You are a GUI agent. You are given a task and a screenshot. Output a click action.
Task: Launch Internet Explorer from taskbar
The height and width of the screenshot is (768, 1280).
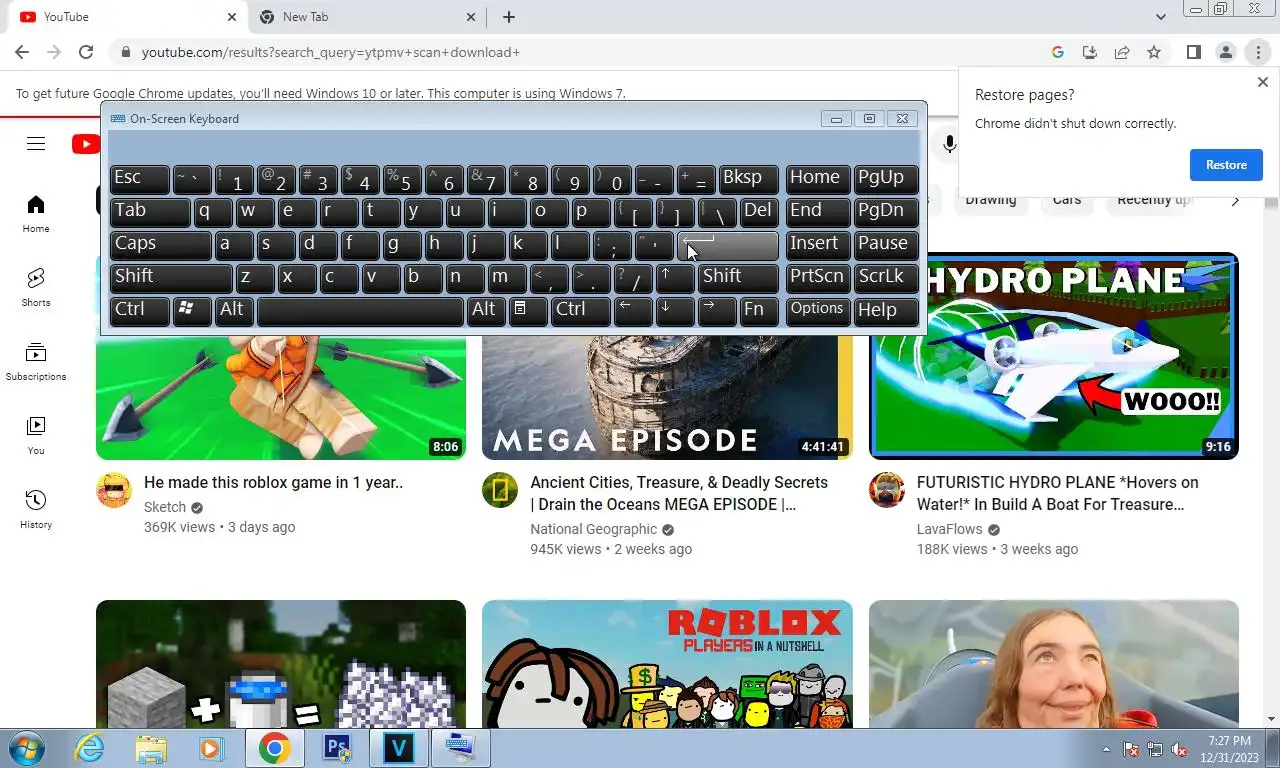click(x=90, y=748)
